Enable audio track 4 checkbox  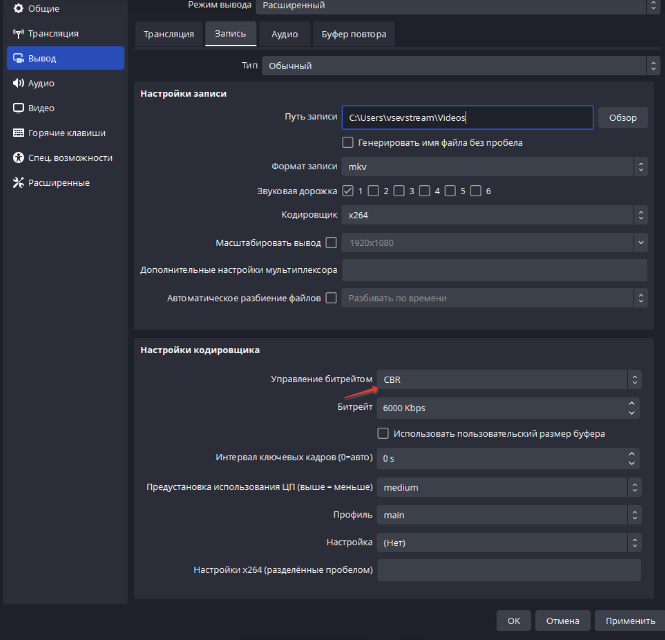click(x=425, y=191)
